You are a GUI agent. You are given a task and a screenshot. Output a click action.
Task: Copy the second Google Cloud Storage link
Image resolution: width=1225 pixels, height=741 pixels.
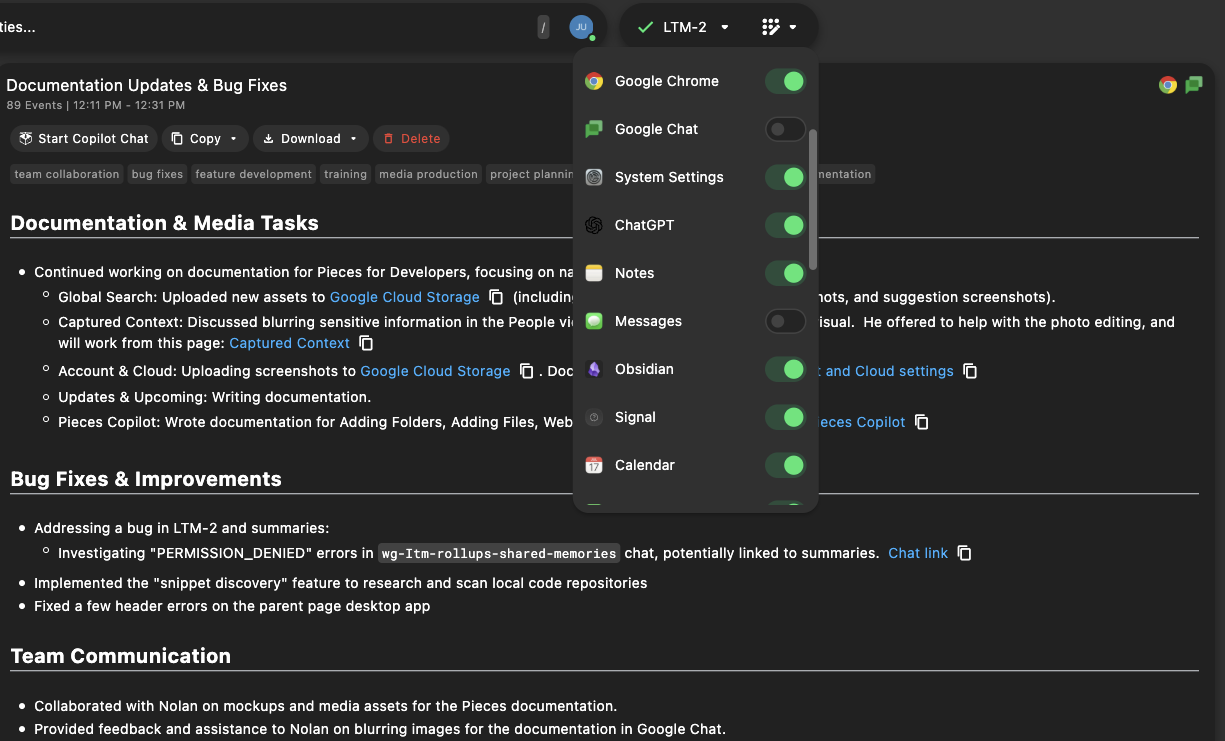tap(527, 371)
